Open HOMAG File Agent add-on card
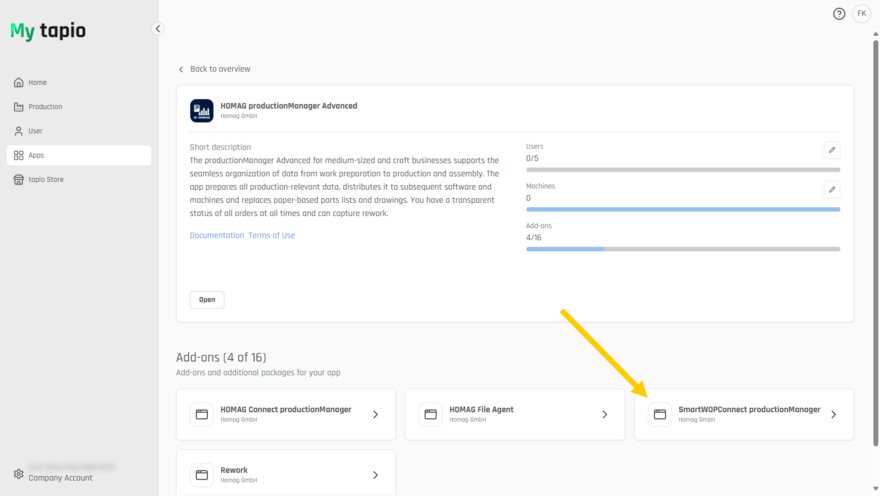This screenshot has height=496, width=880. coord(515,415)
